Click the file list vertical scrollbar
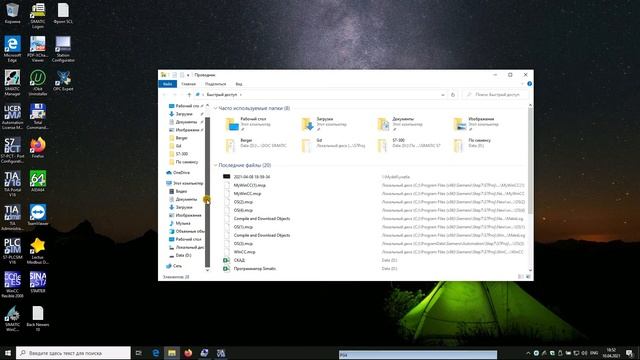Viewport: 640px width, 360px height. pos(530,161)
